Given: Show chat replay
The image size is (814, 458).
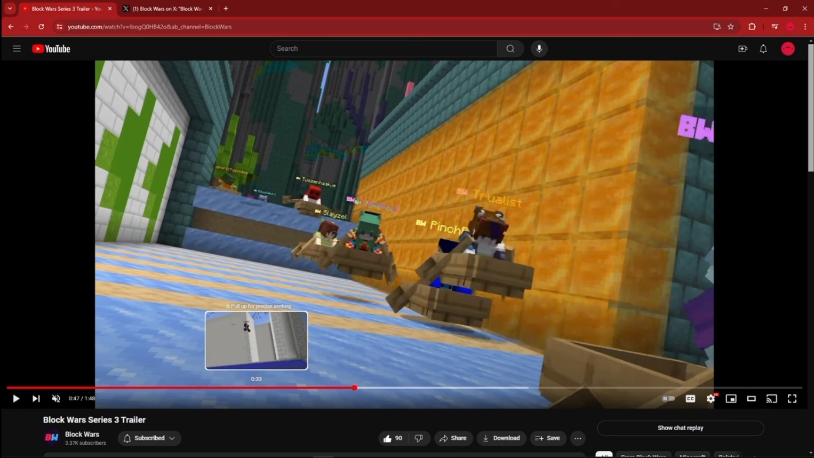Looking at the screenshot, I should [x=680, y=428].
